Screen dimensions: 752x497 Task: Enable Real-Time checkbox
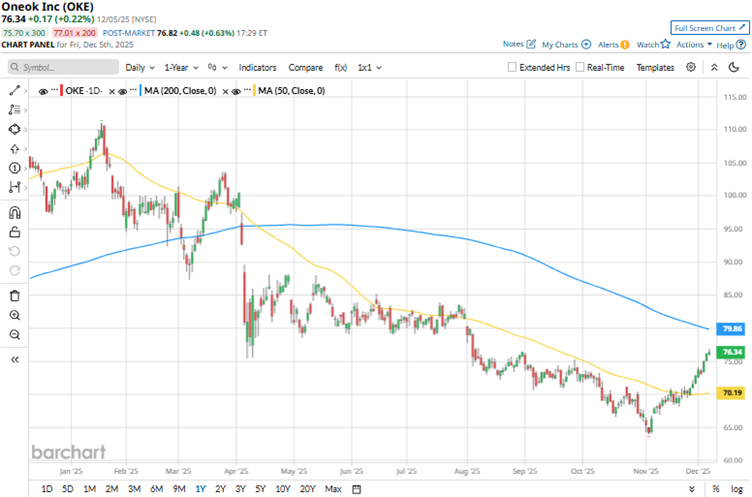click(580, 67)
